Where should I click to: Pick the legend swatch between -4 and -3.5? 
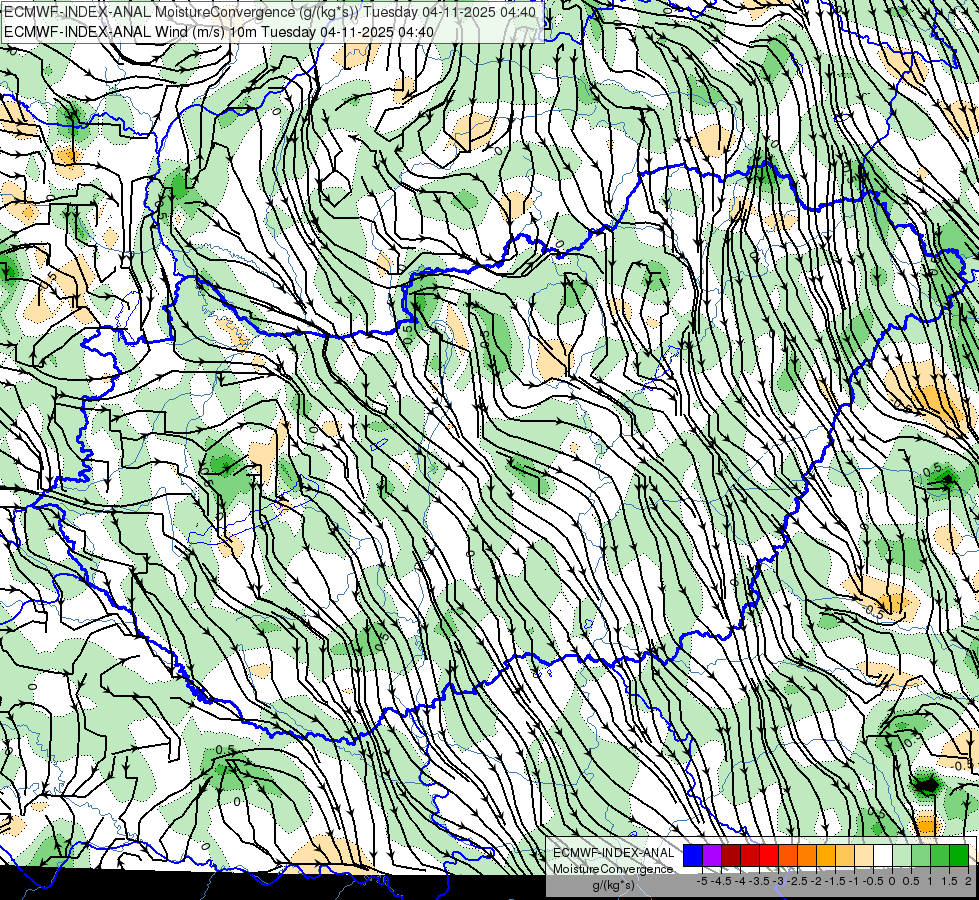click(x=750, y=855)
